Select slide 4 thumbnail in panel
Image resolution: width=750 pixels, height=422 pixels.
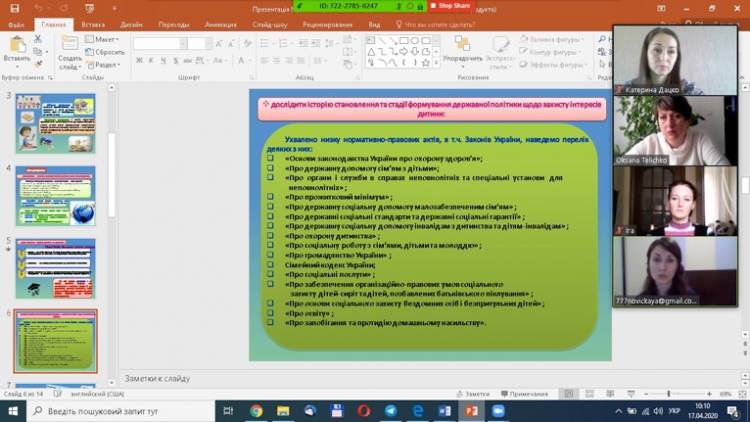point(55,196)
